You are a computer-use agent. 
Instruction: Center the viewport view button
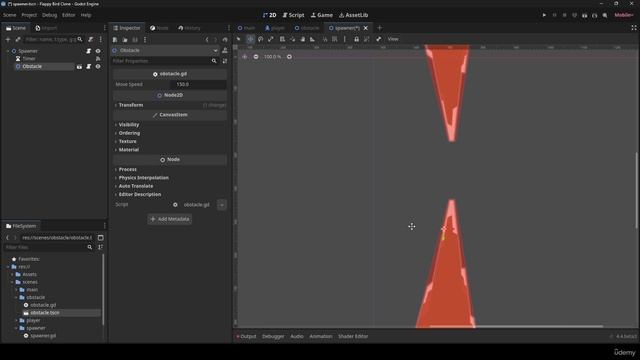point(244,57)
